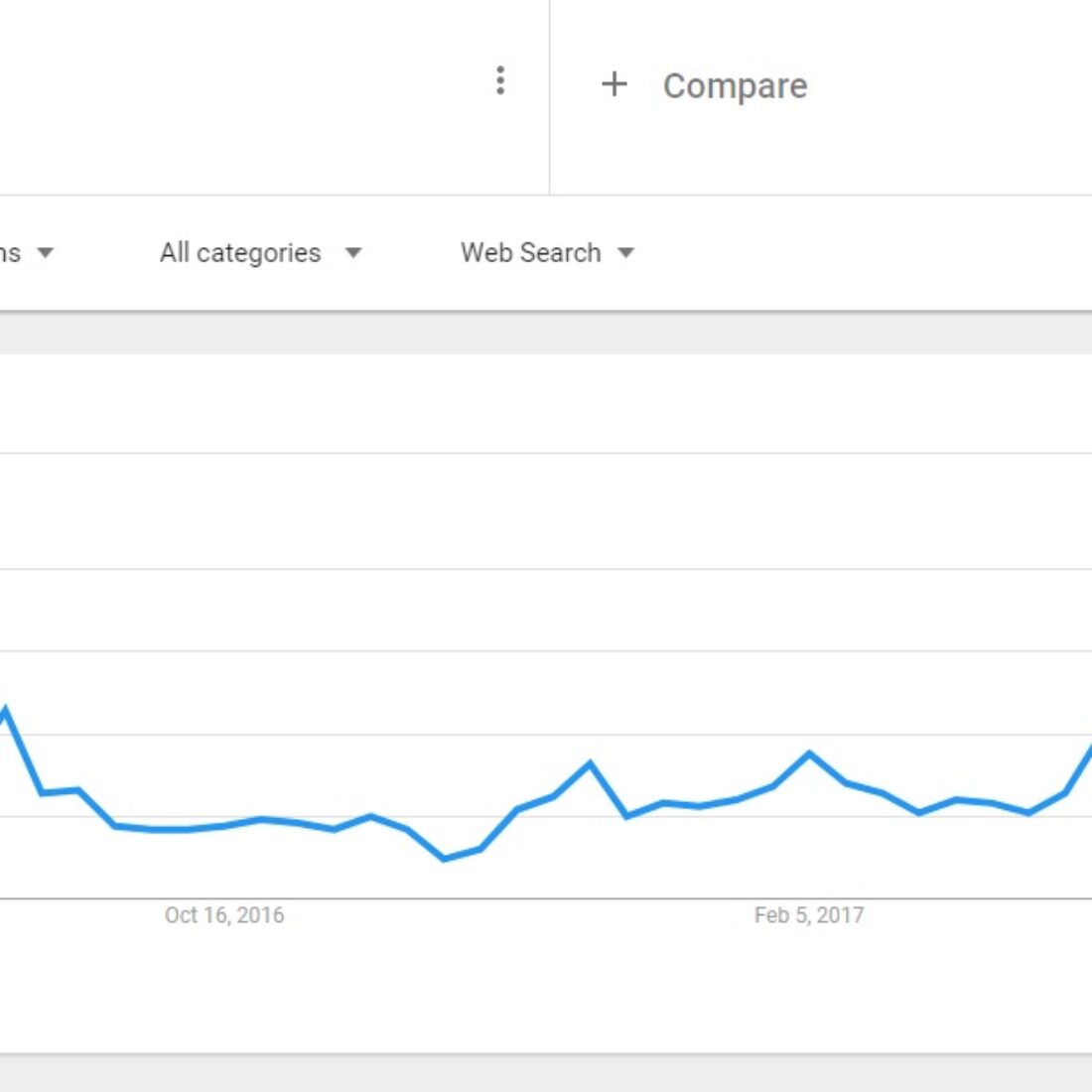Click the topmost horizontal gridline in the chart

[x=546, y=454]
